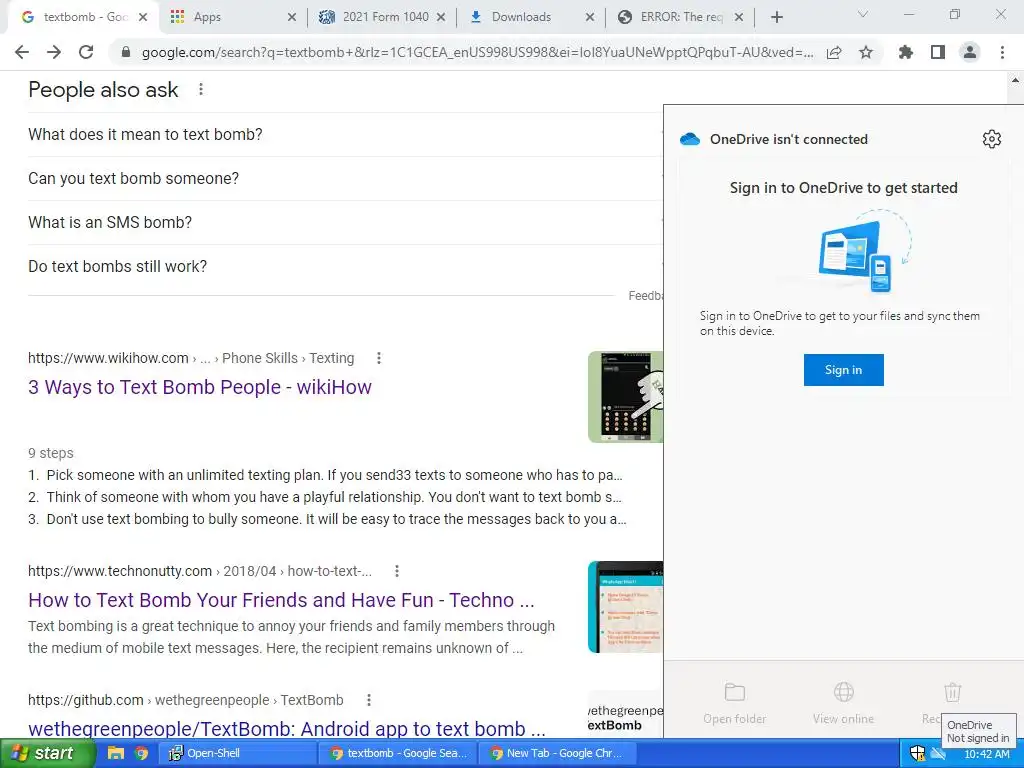Go back to the previous page
Viewport: 1024px width, 768px height.
22,52
